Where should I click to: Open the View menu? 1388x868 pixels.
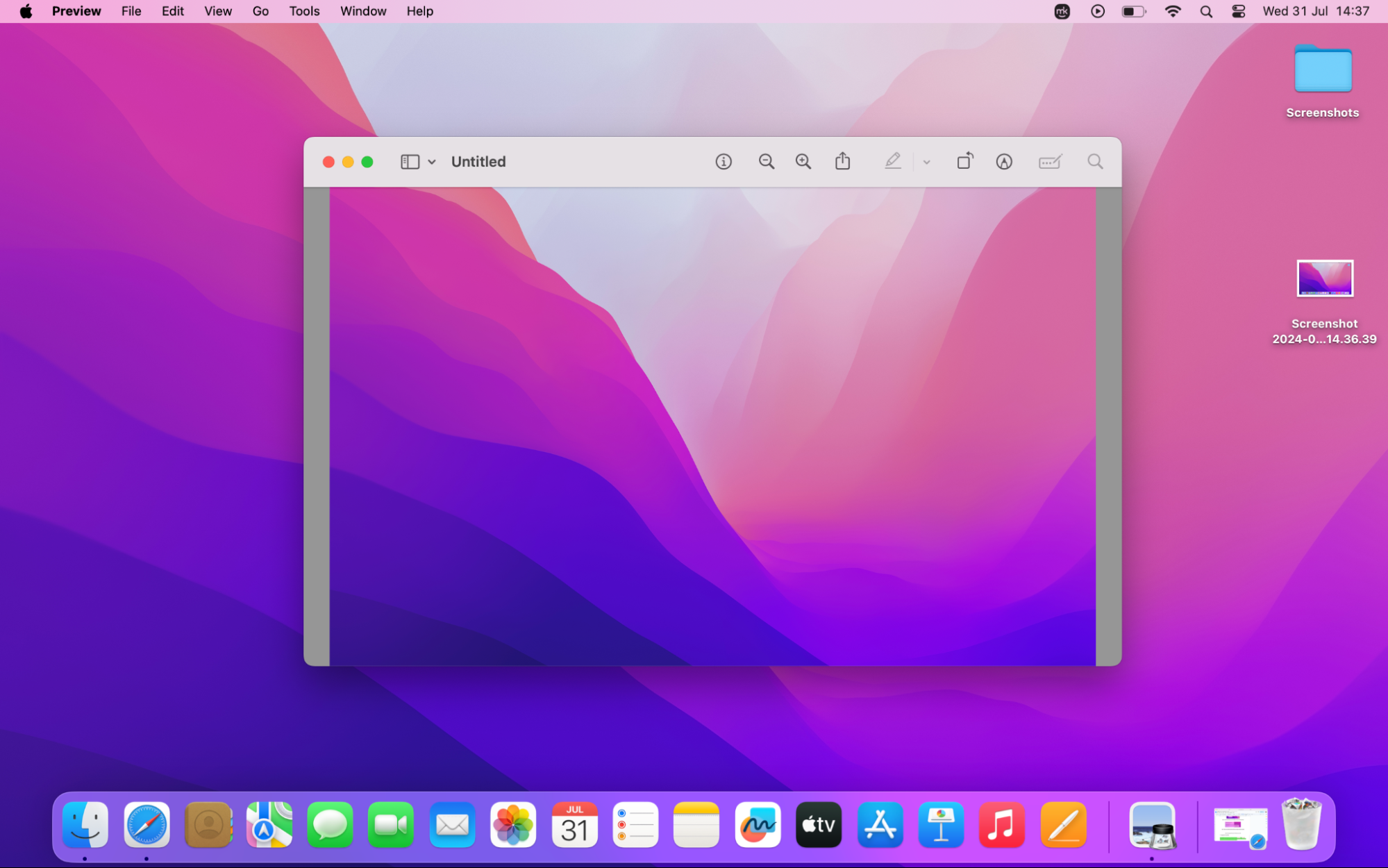(217, 11)
